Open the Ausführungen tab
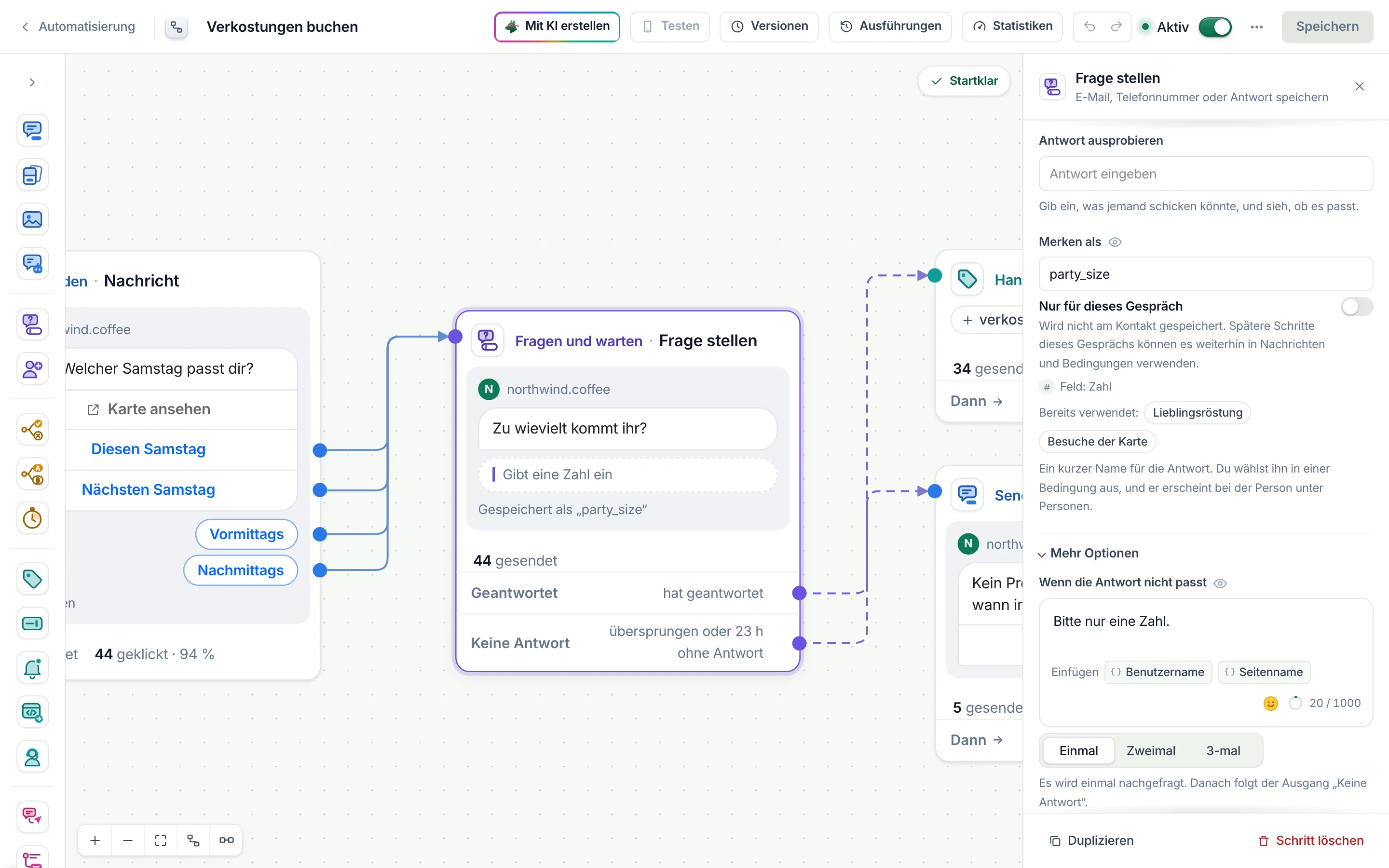Image resolution: width=1389 pixels, height=868 pixels. tap(890, 27)
